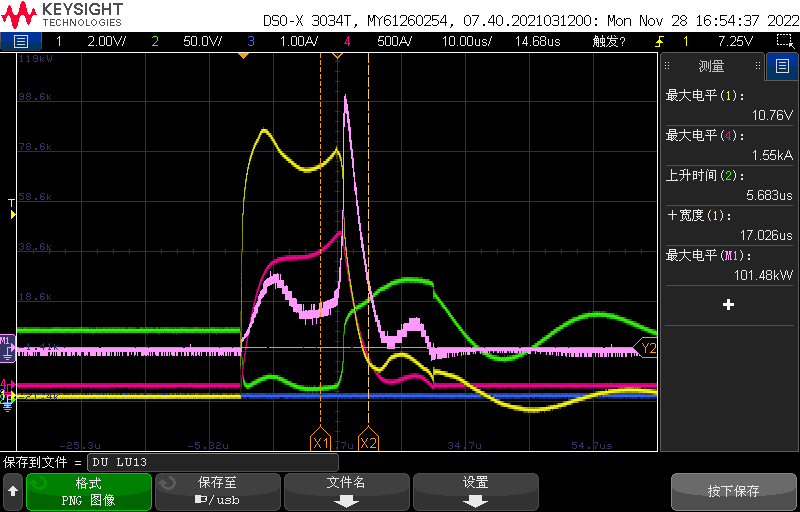Toggle channel 1 at 2.00V/ setting
This screenshot has height=512, width=800.
pos(90,41)
